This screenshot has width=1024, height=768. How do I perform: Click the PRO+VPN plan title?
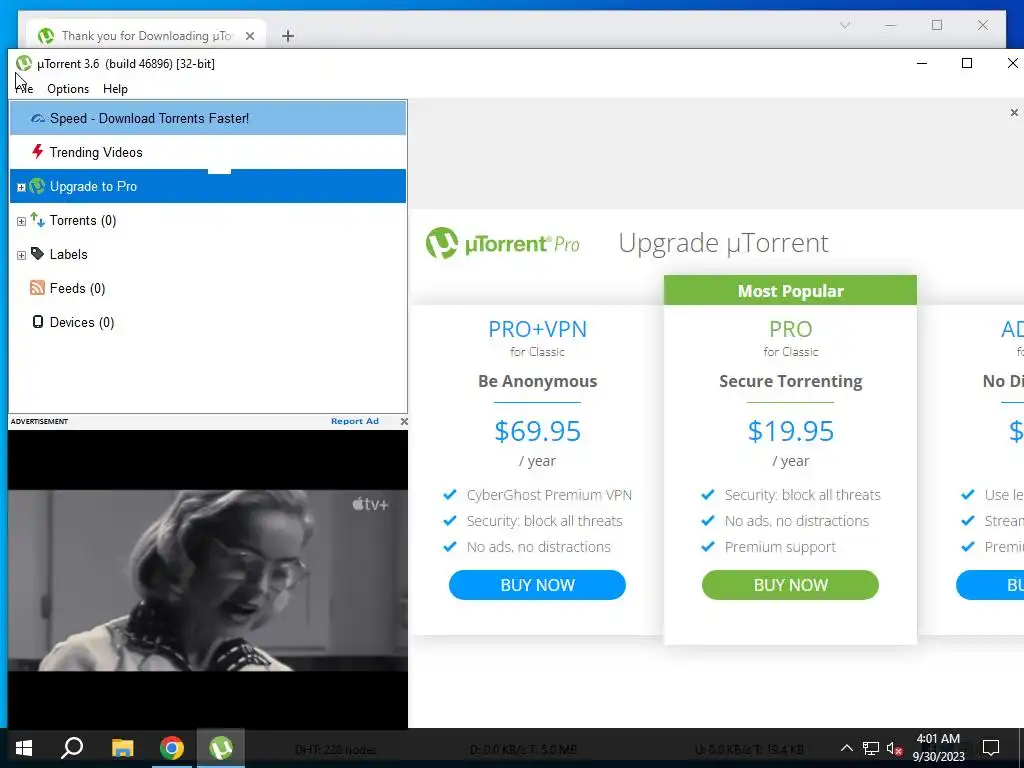pos(537,329)
